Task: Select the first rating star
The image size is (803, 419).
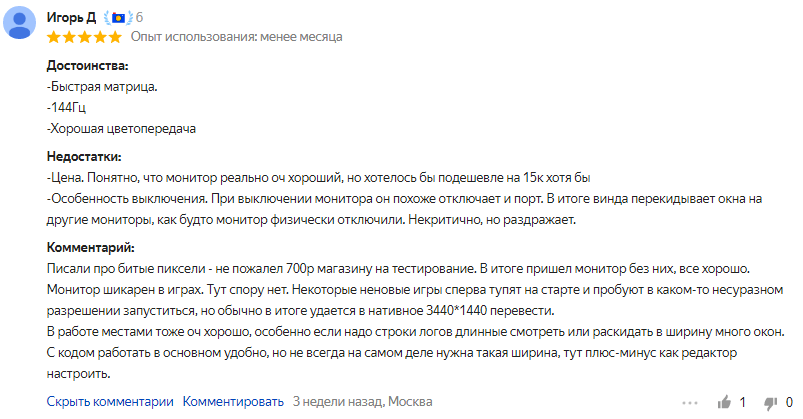Action: pyautogui.click(x=54, y=37)
